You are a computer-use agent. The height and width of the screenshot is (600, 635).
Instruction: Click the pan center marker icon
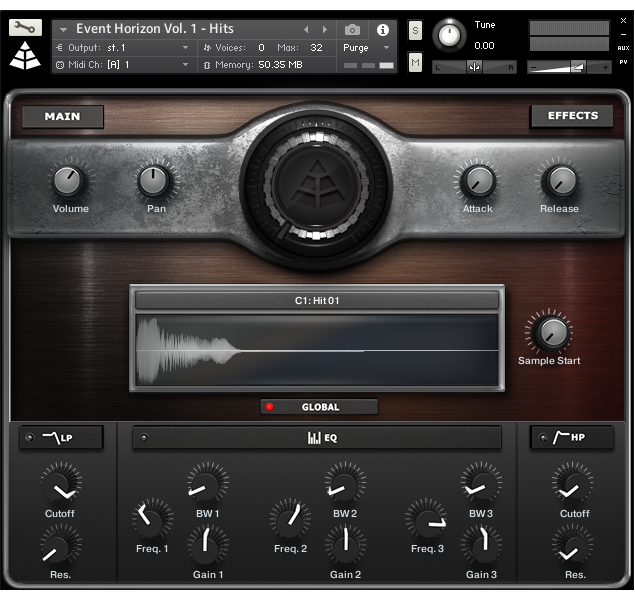[x=474, y=67]
